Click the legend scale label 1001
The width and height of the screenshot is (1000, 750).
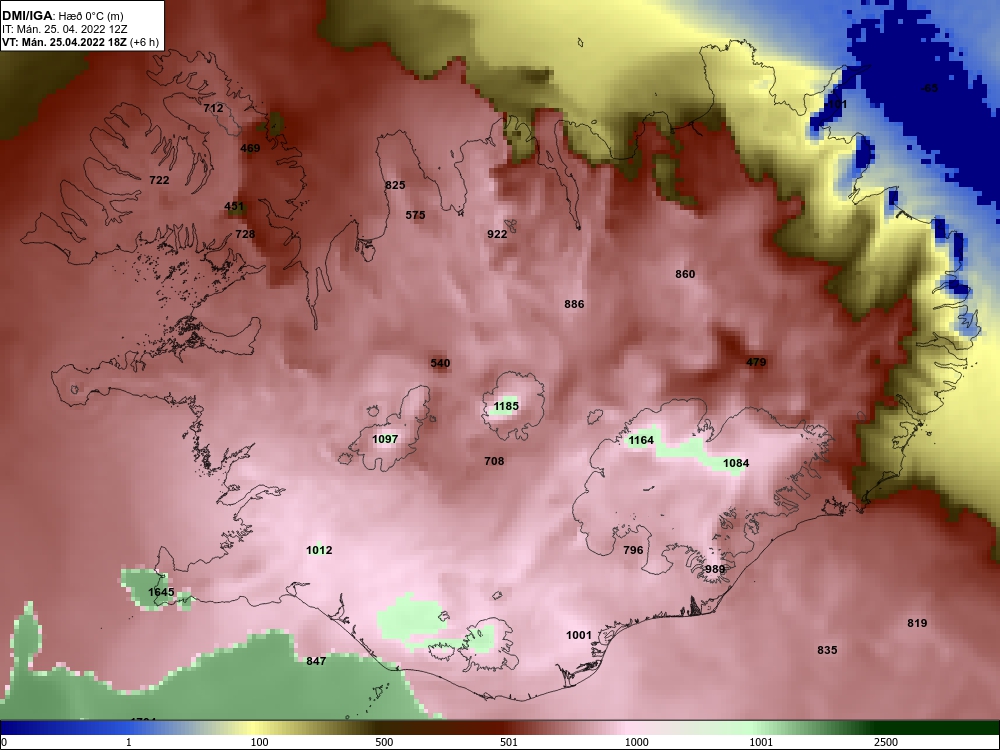761,742
